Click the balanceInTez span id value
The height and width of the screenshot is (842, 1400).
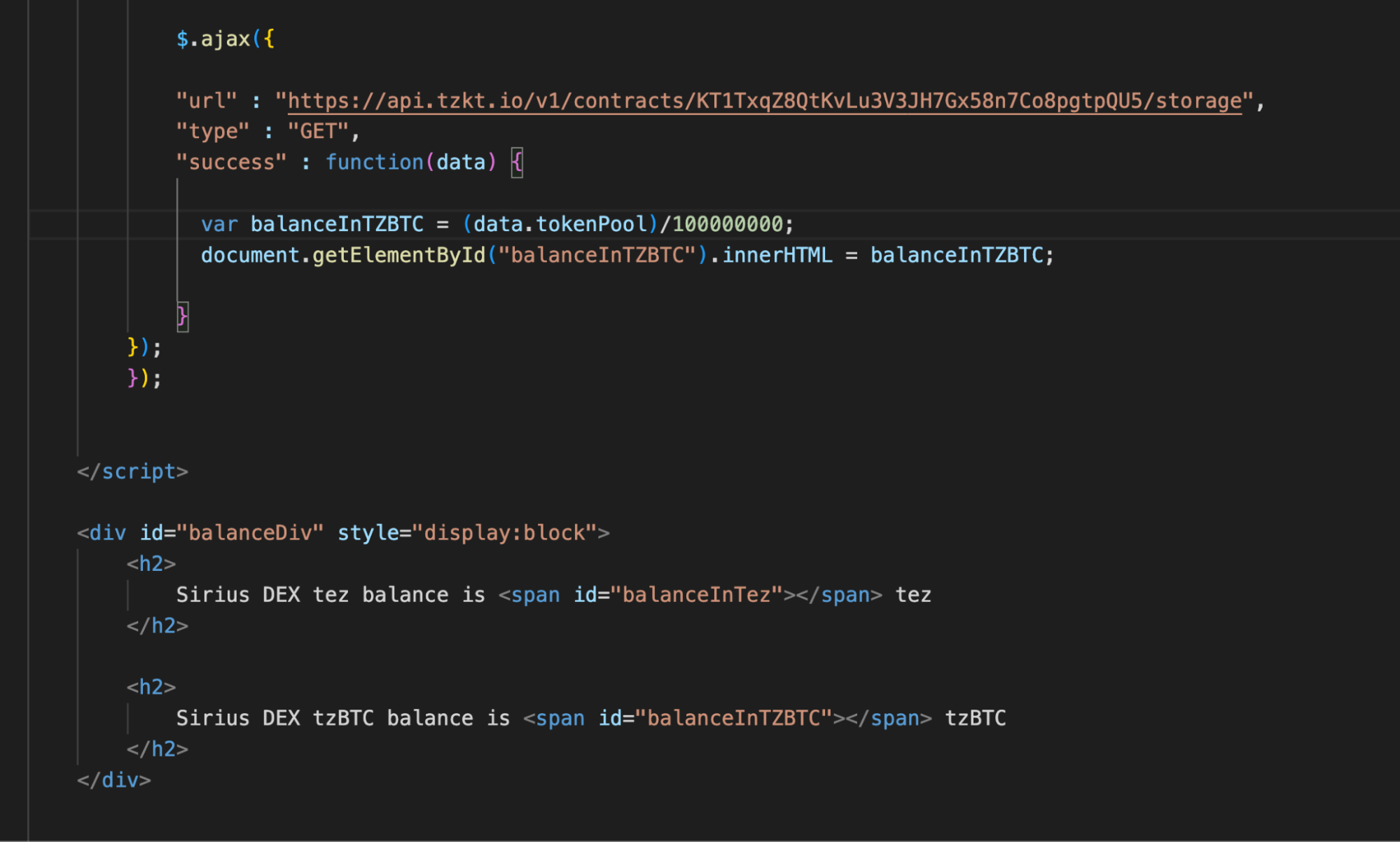[x=696, y=595]
